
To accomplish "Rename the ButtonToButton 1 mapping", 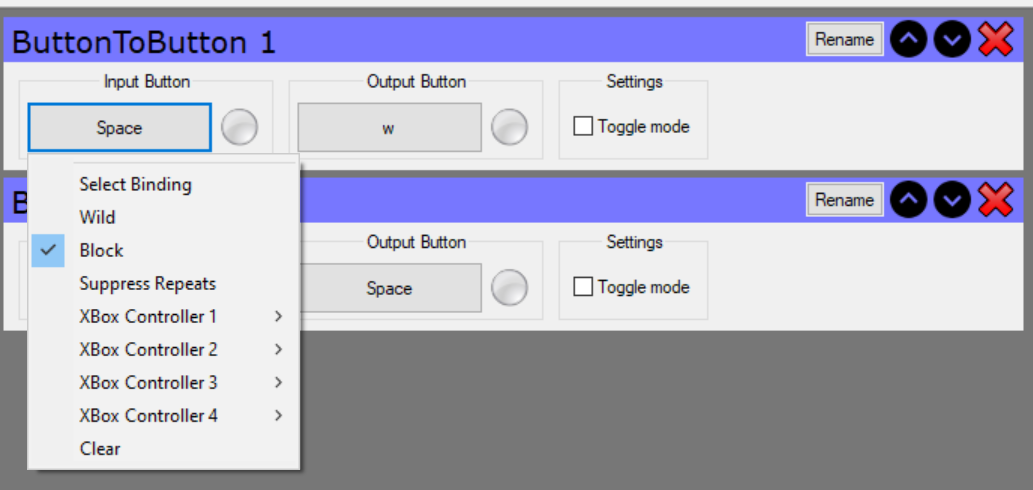I will coord(844,40).
